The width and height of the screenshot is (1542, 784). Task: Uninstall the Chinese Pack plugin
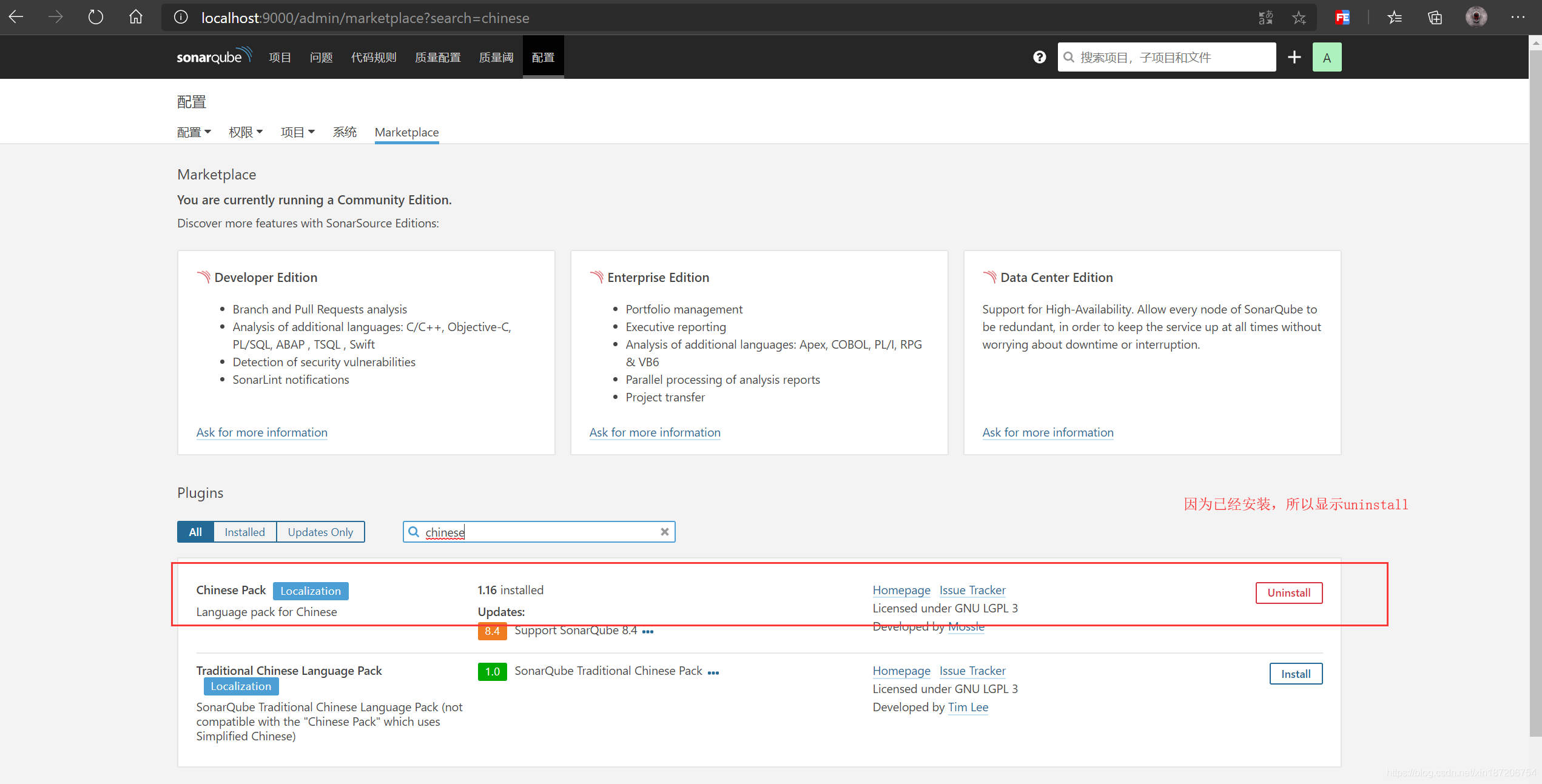click(1288, 592)
